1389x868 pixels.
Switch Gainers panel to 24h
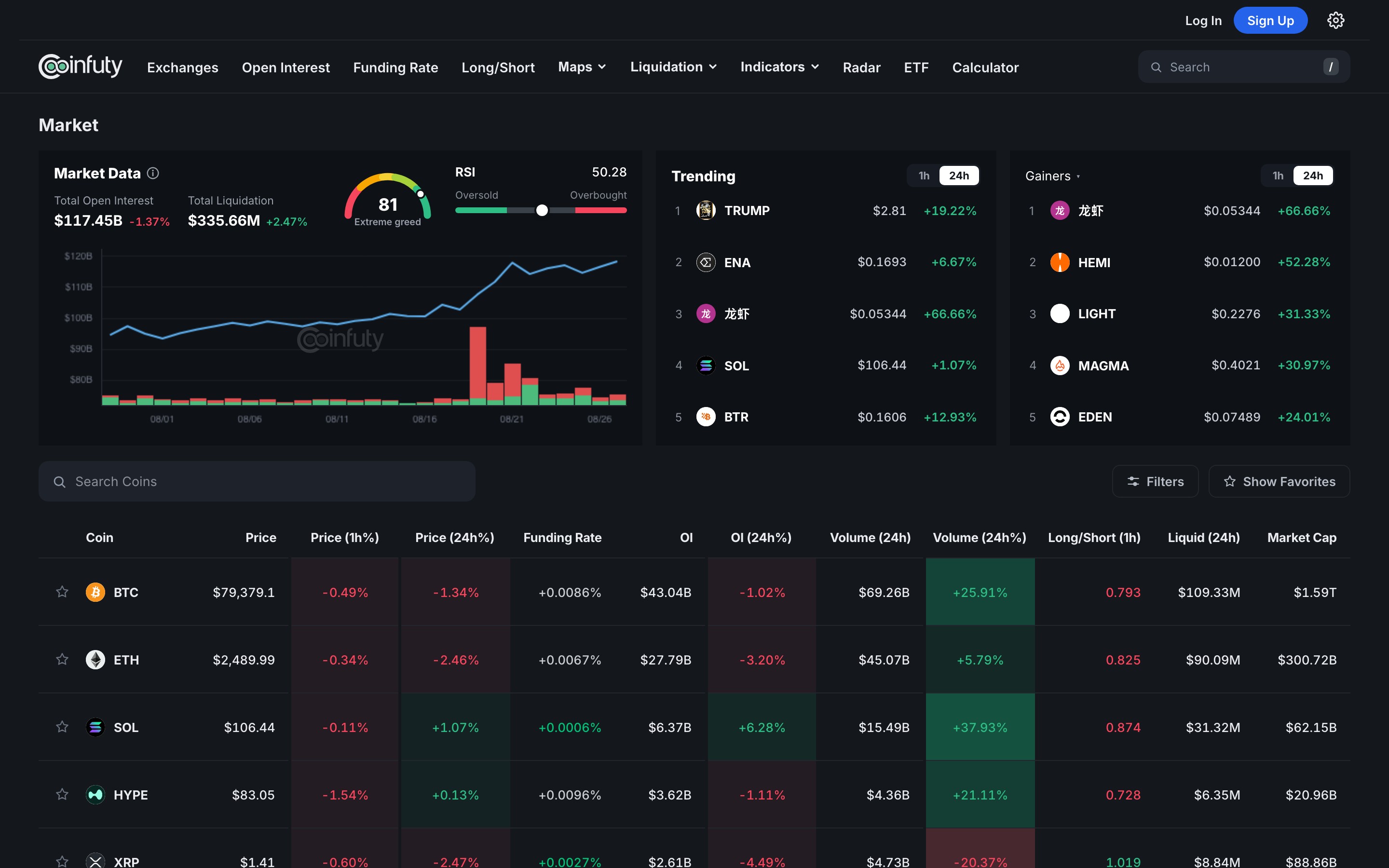point(1313,176)
